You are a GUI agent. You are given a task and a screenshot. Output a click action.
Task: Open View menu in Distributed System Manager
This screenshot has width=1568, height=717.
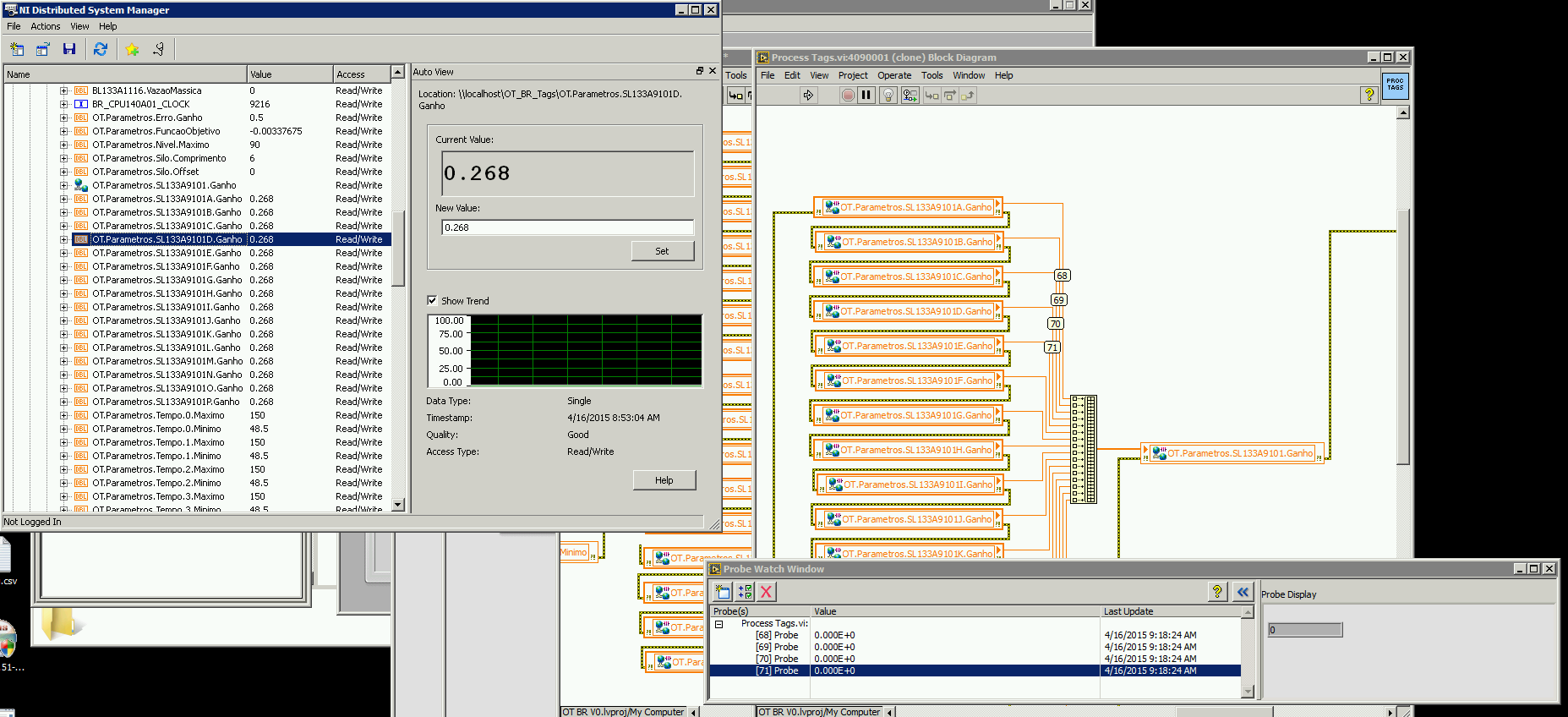79,26
